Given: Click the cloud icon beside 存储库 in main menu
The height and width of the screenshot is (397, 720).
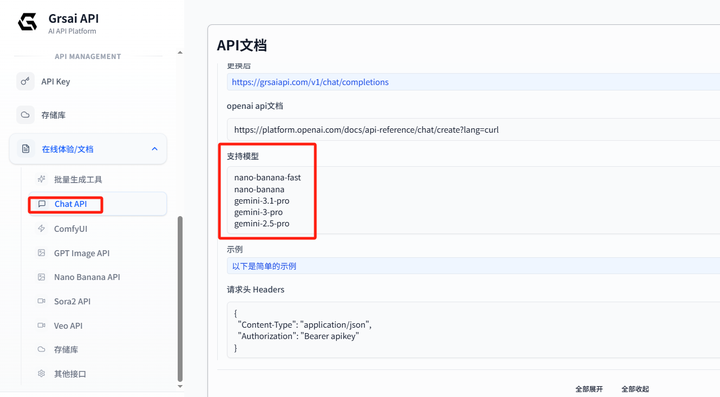Looking at the screenshot, I should click(25, 115).
